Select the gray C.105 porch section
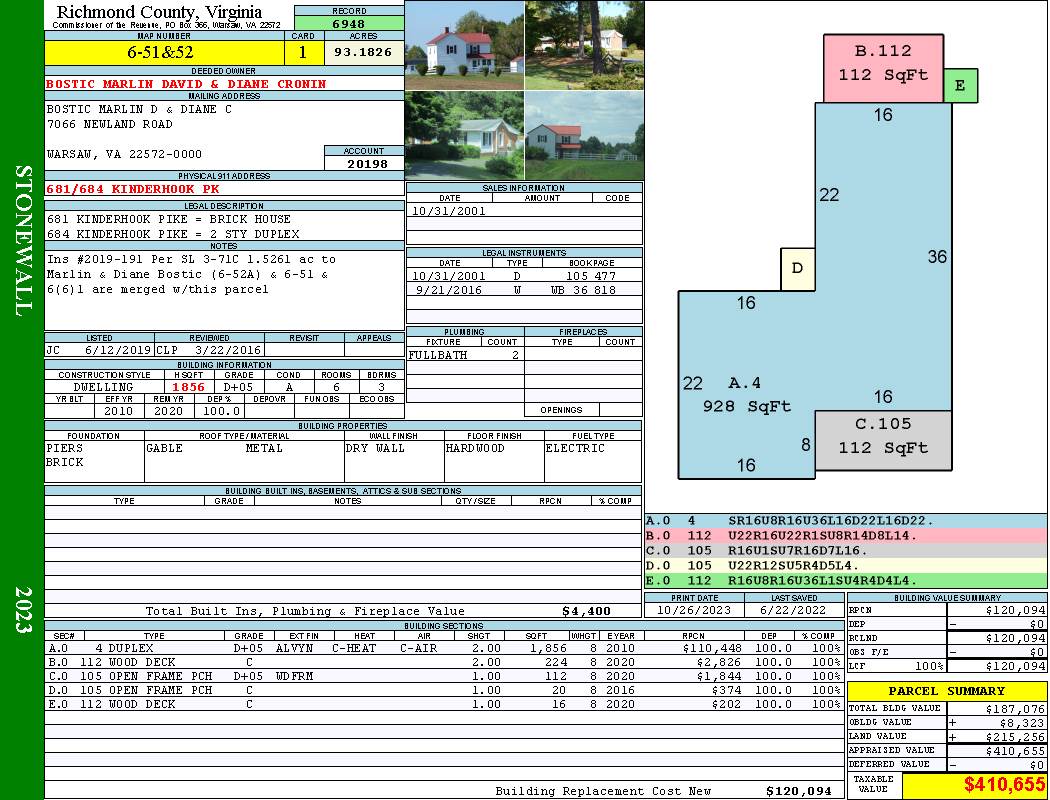This screenshot has width=1050, height=800. tap(883, 438)
